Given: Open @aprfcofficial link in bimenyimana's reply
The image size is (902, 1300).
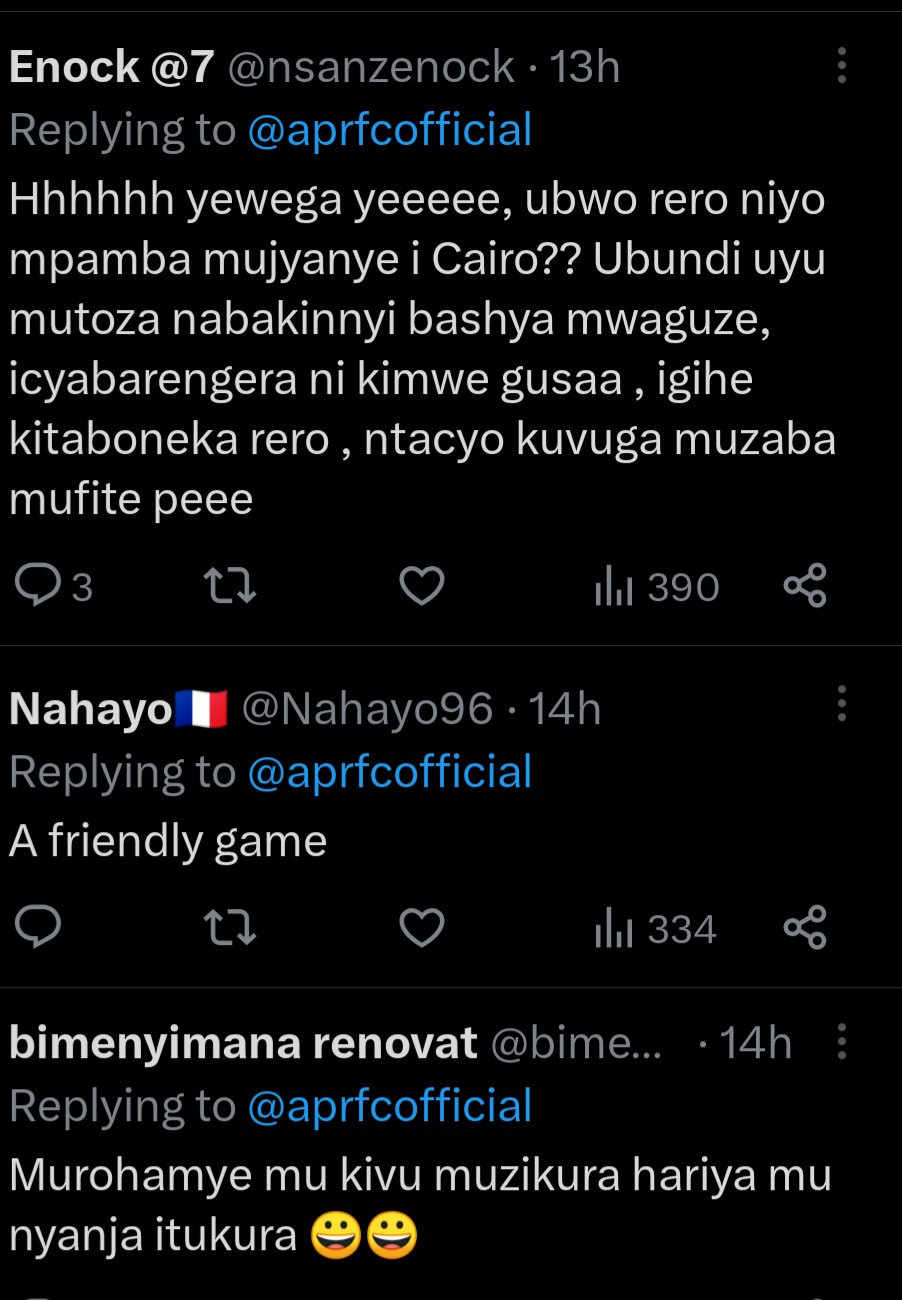Looking at the screenshot, I should (x=389, y=1107).
